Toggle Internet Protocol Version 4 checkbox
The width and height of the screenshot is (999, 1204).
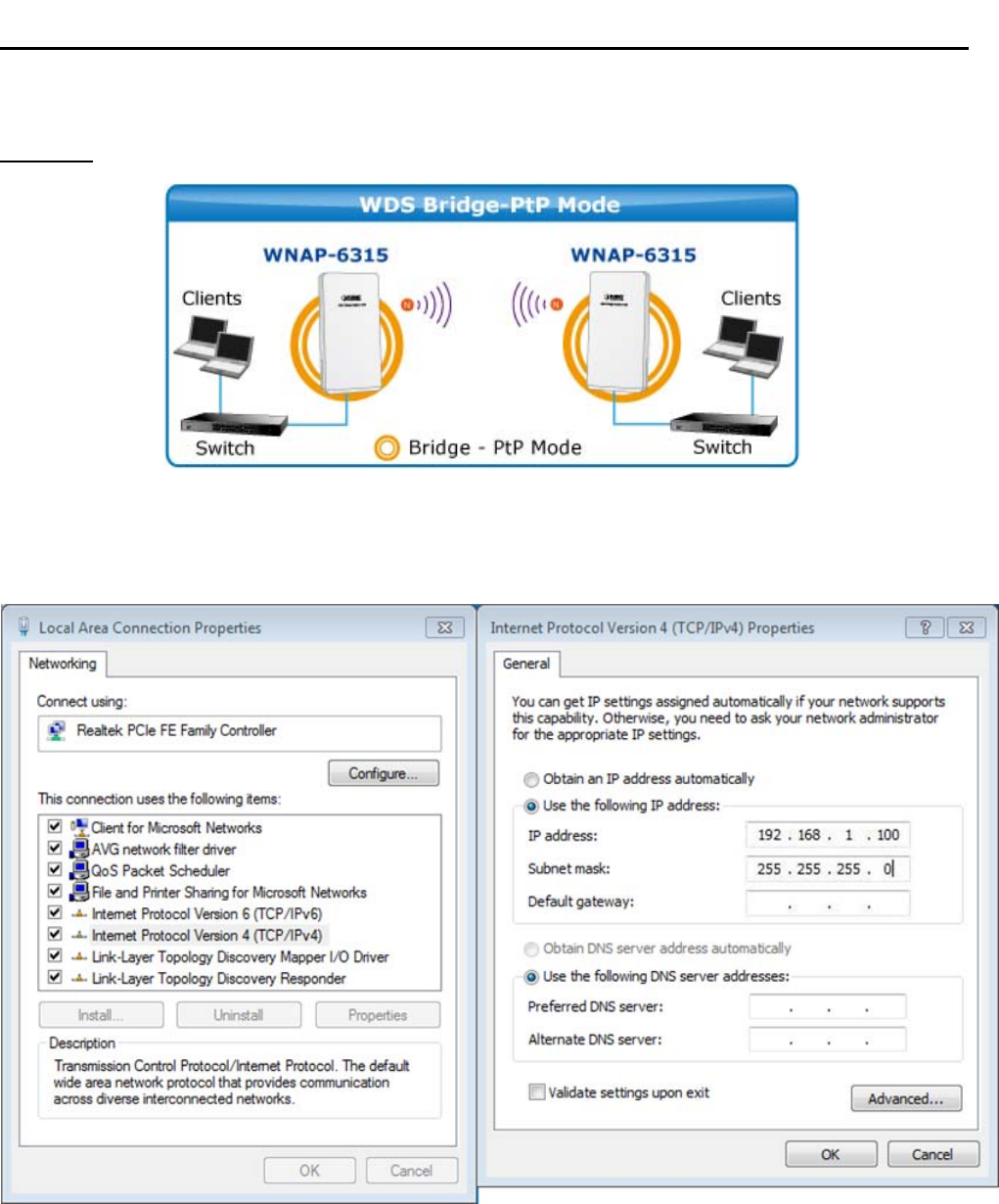pyautogui.click(x=55, y=935)
